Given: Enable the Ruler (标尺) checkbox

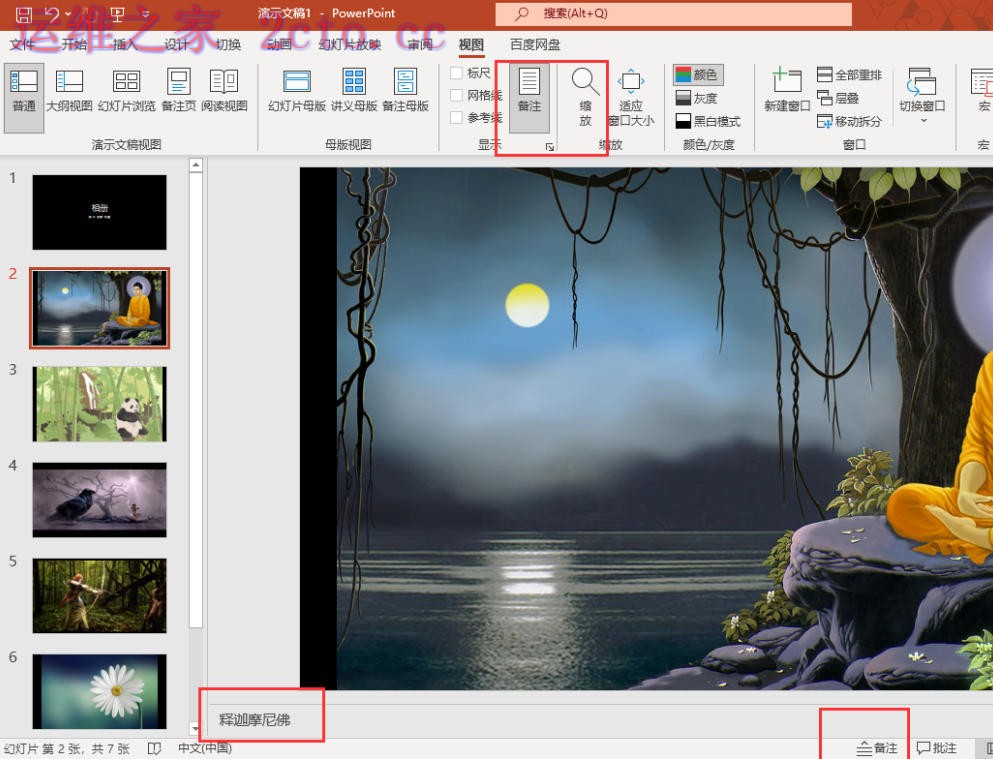Looking at the screenshot, I should click(x=456, y=73).
